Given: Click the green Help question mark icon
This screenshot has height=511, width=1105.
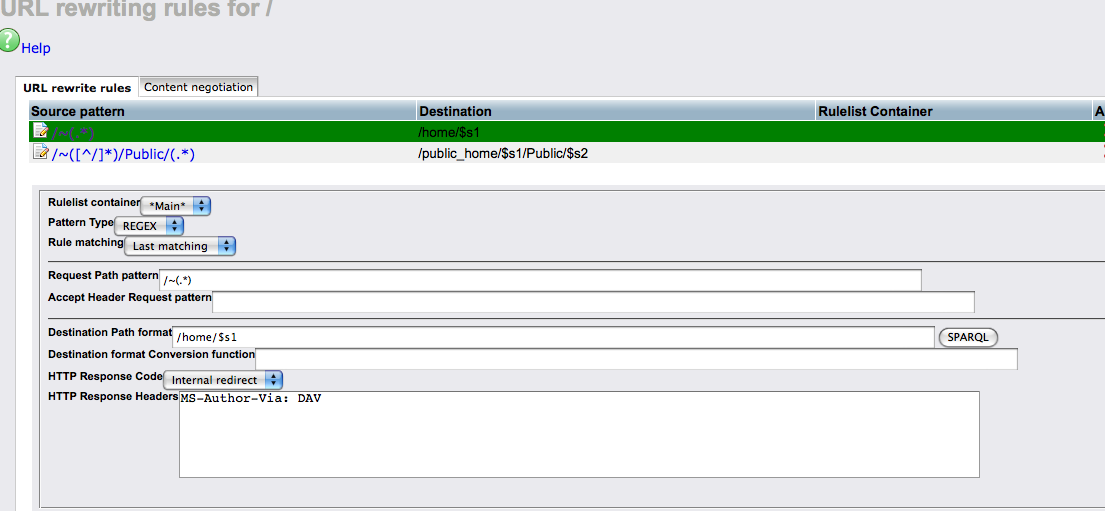Looking at the screenshot, I should point(10,41).
